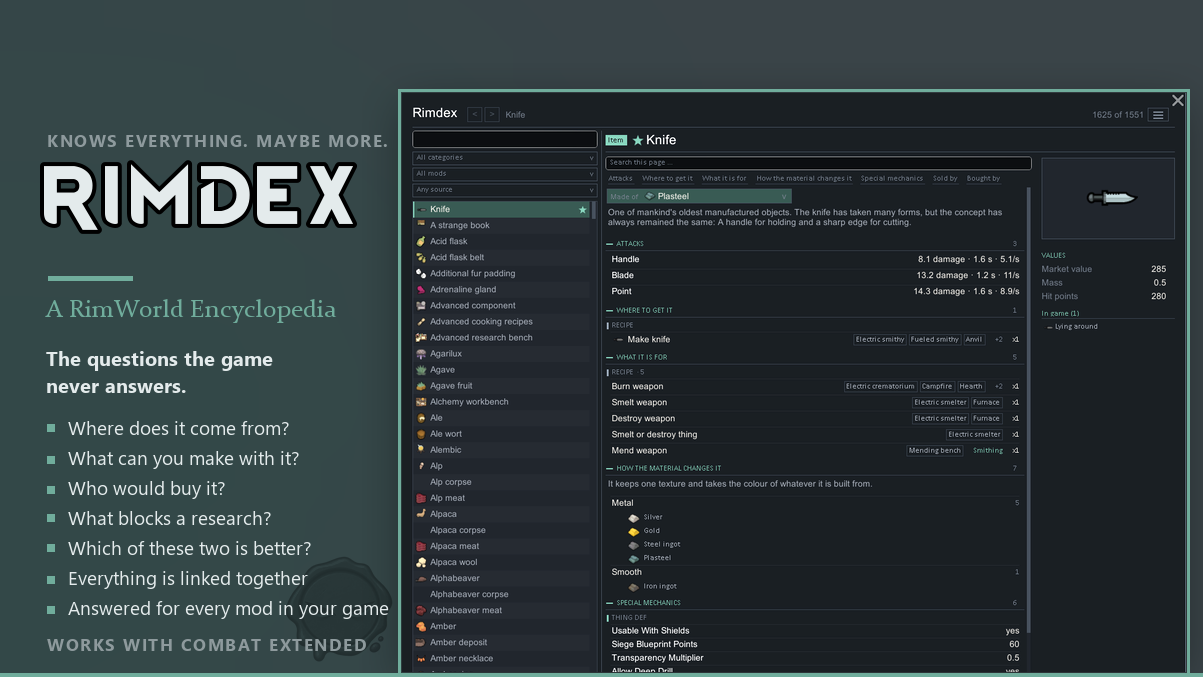The height and width of the screenshot is (677, 1203).
Task: Toggle favorite star on Knife list row
Action: (582, 210)
